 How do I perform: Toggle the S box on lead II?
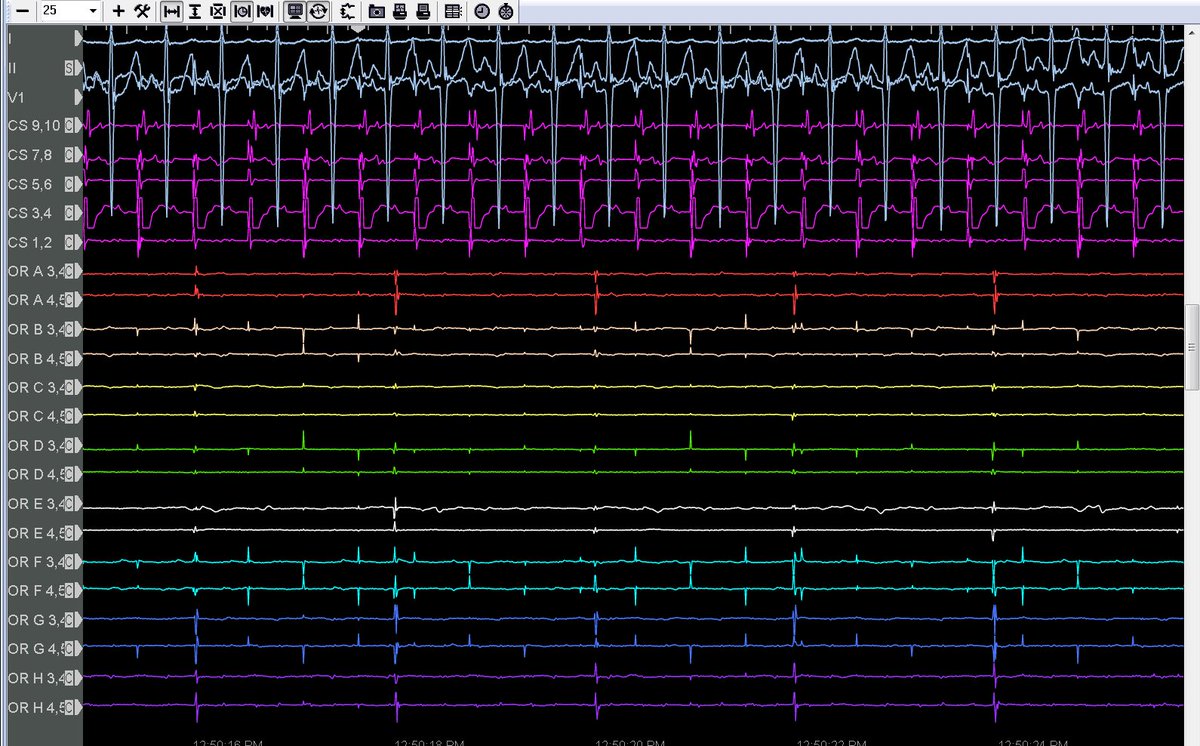(69, 68)
